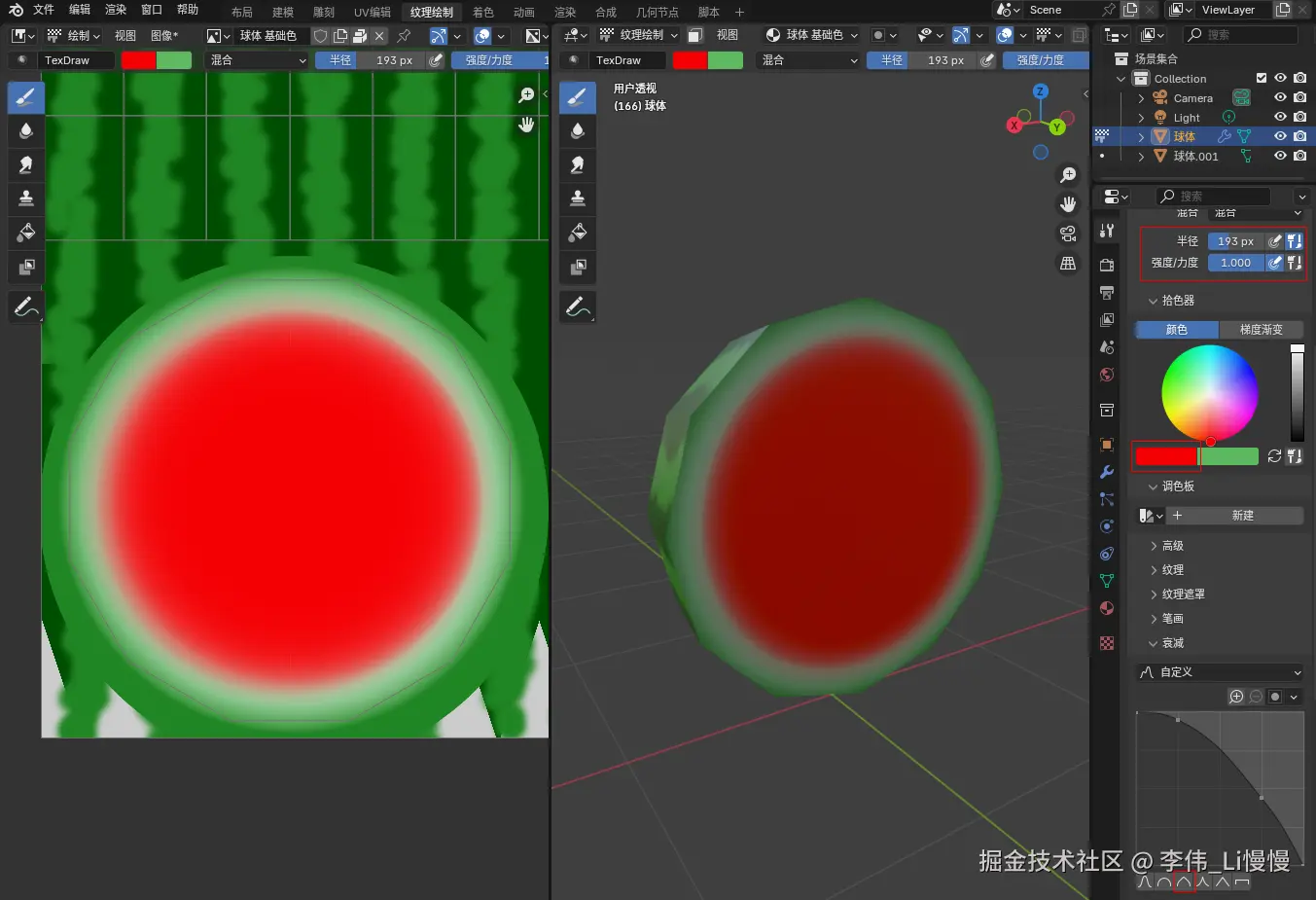Viewport: 1316px width, 900px height.
Task: Open the 自定义 falloff curve dropdown
Action: 1220,672
